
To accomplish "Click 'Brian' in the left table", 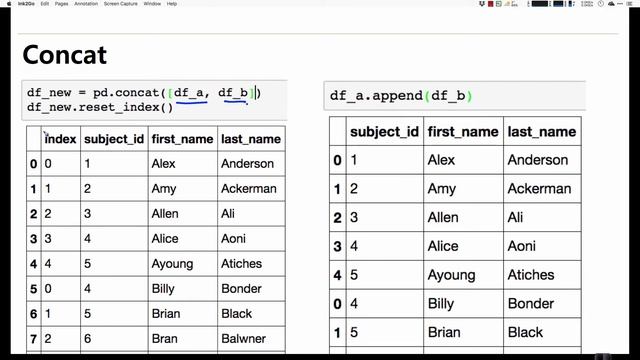I will [x=166, y=313].
